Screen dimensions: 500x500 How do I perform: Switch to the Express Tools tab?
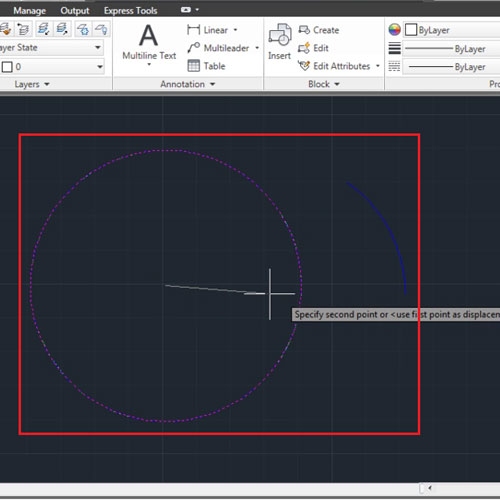point(130,11)
